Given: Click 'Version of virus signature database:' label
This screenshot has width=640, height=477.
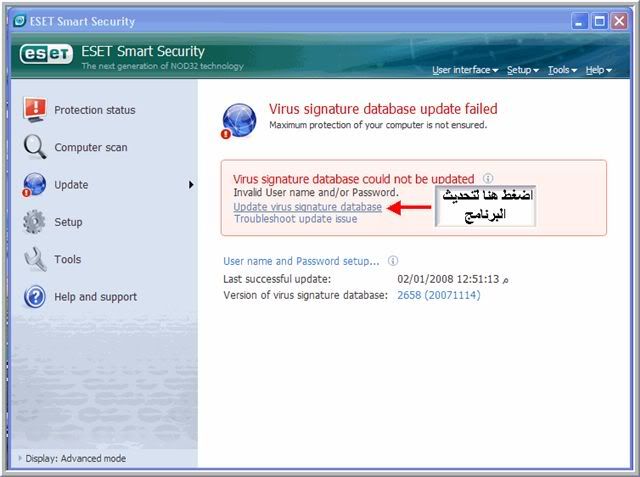Looking at the screenshot, I should (x=305, y=295).
